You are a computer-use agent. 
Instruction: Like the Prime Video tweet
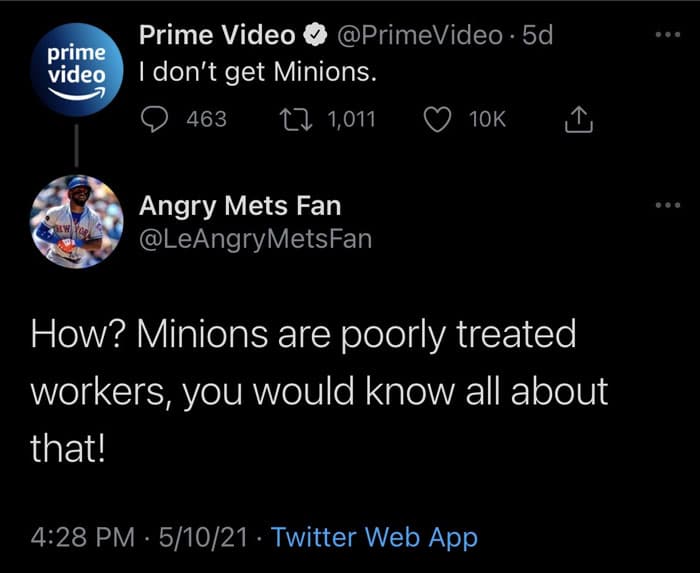437,120
